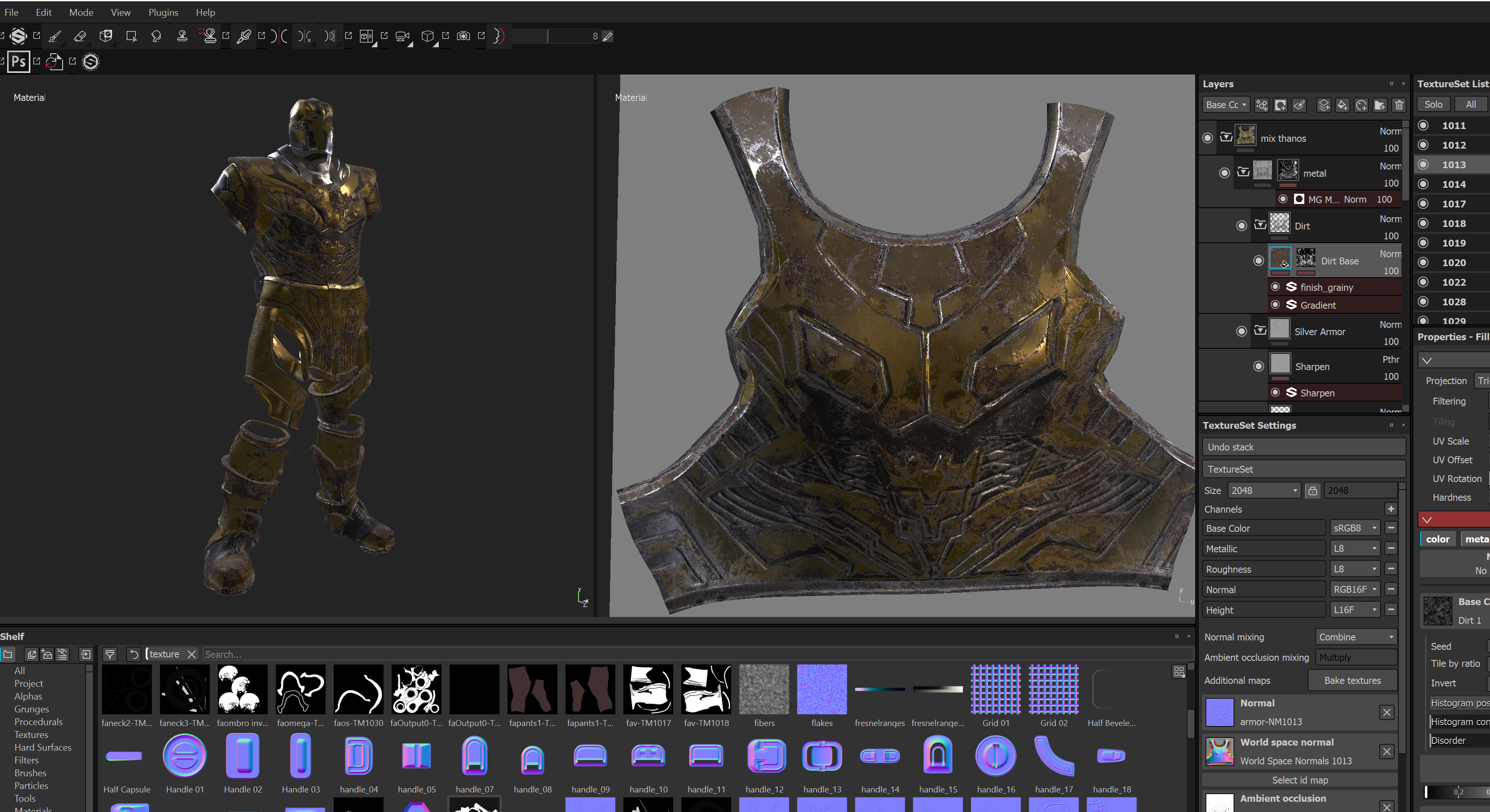This screenshot has width=1490, height=812.
Task: Open the Normal mixing Combine dropdown
Action: (1356, 637)
